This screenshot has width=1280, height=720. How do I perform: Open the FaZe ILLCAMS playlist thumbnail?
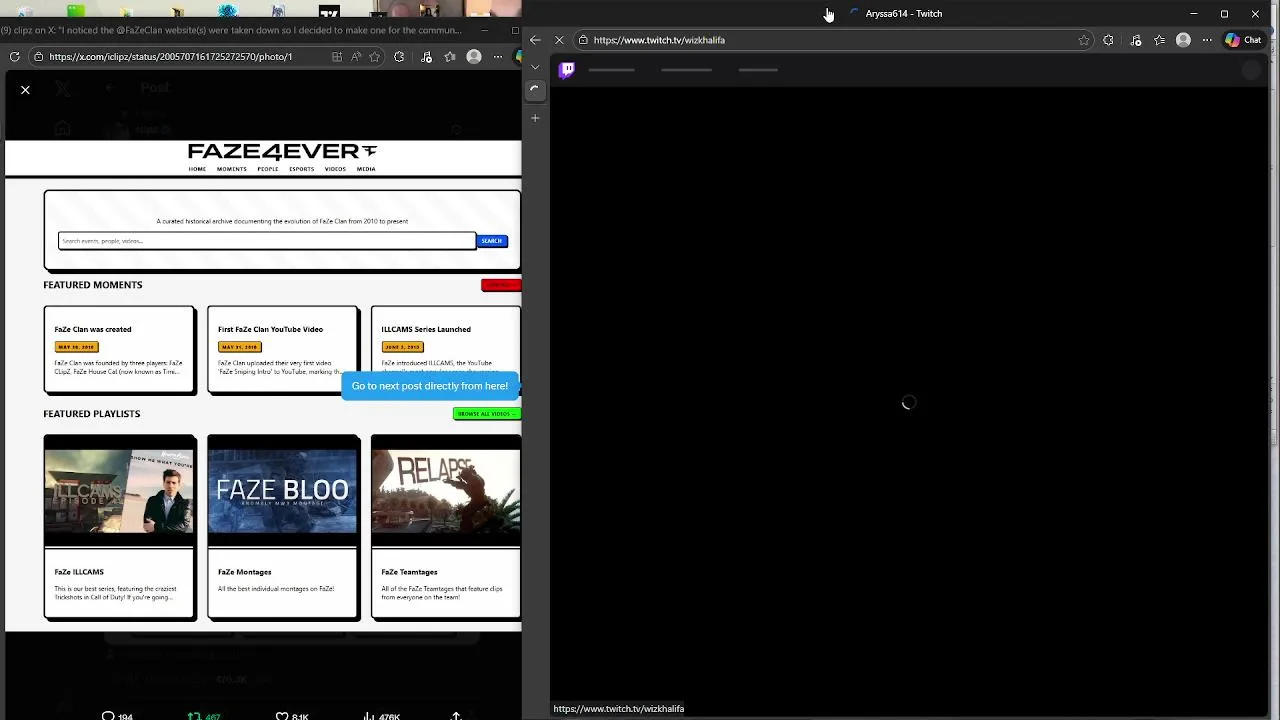tap(119, 491)
